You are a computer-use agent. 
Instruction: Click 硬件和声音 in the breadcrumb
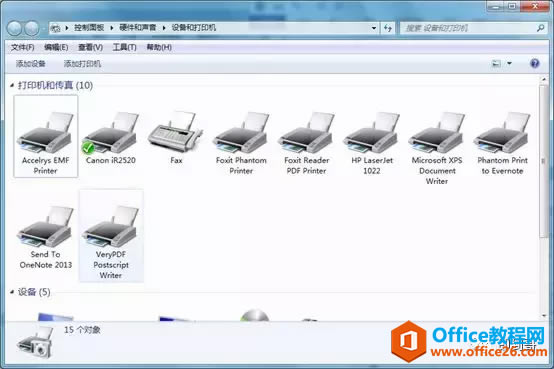click(138, 28)
